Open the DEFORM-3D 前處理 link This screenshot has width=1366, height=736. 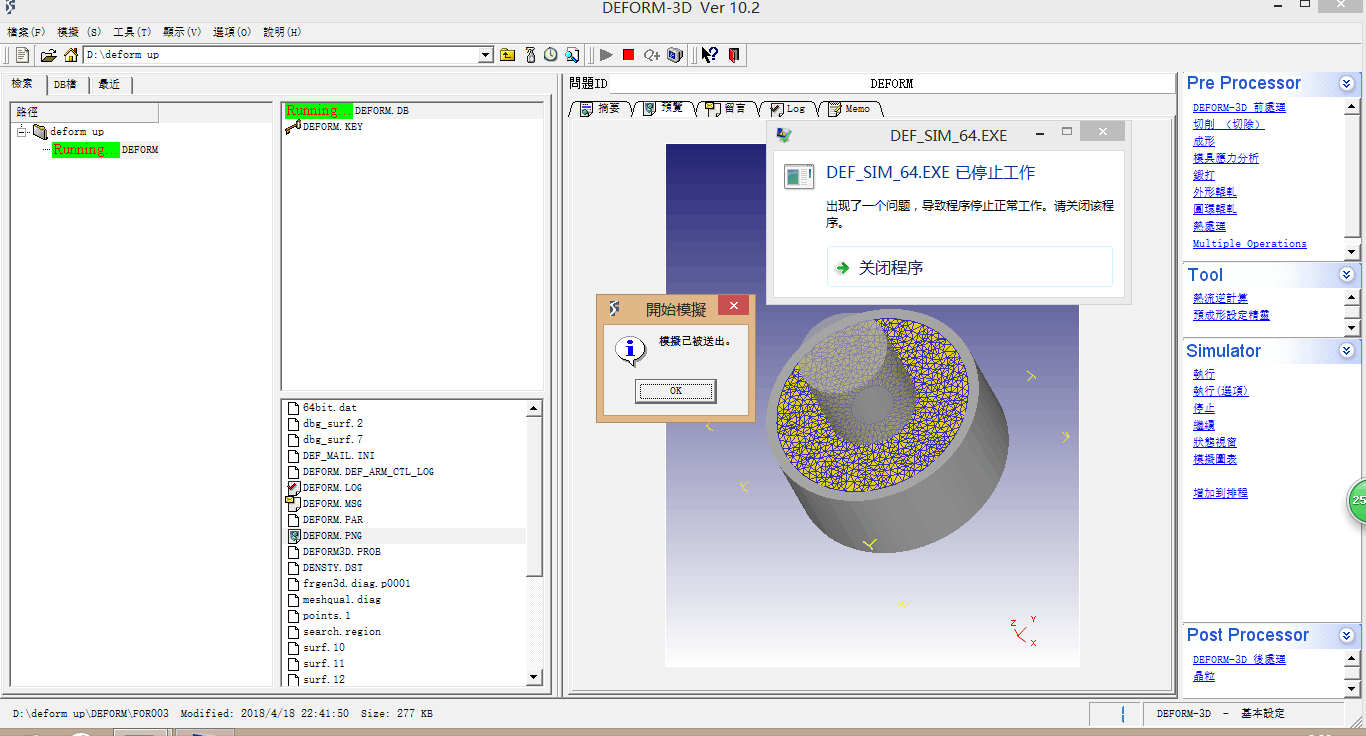tap(1239, 108)
